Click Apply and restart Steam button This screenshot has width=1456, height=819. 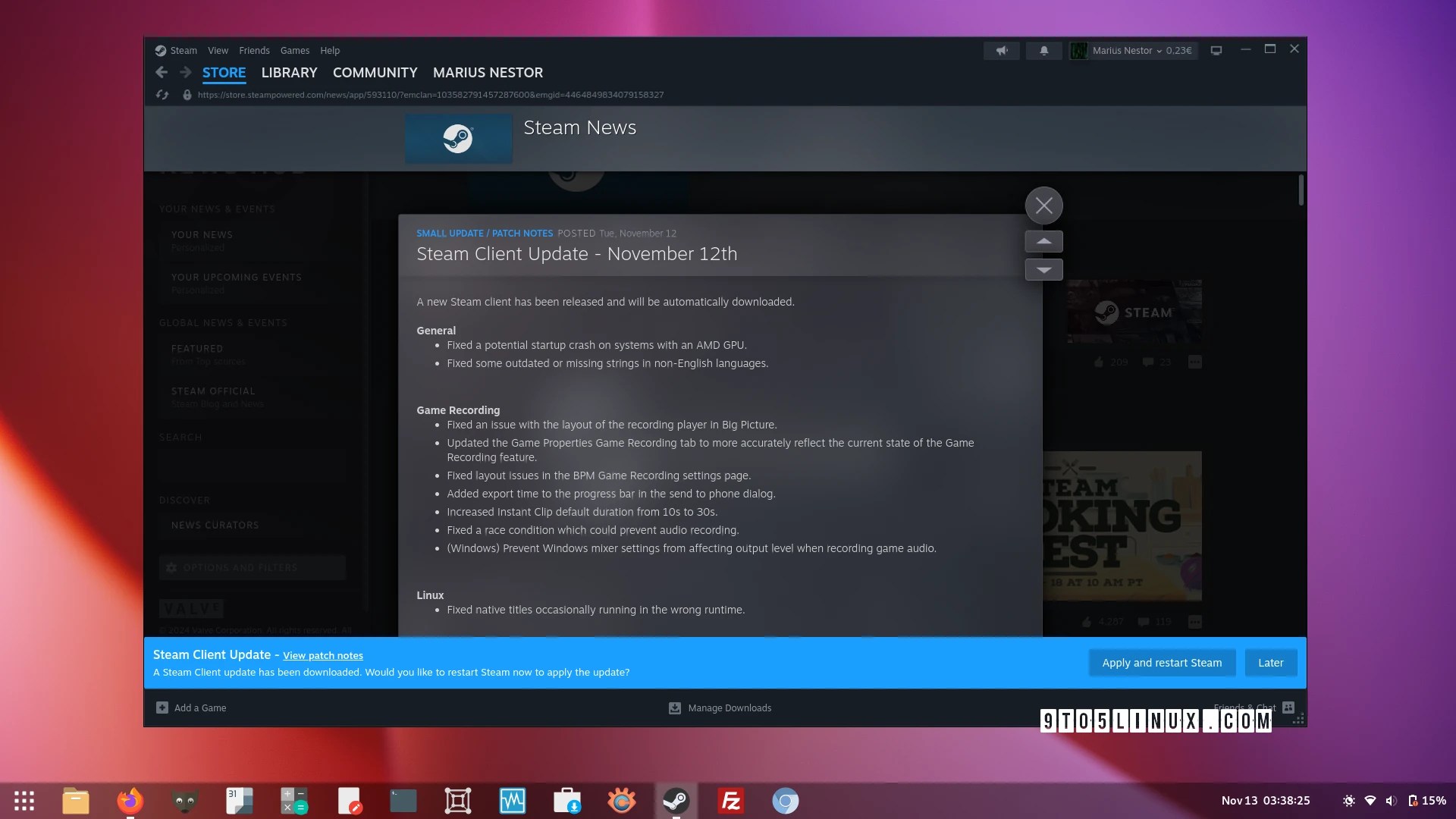pyautogui.click(x=1162, y=663)
